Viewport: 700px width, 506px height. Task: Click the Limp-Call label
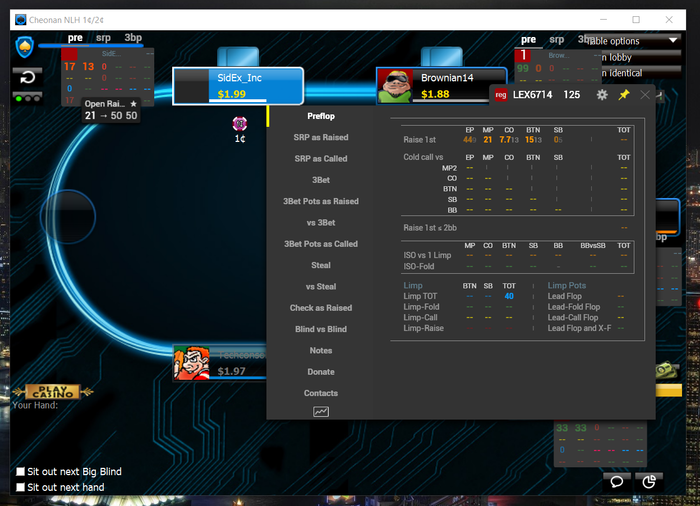tap(420, 318)
